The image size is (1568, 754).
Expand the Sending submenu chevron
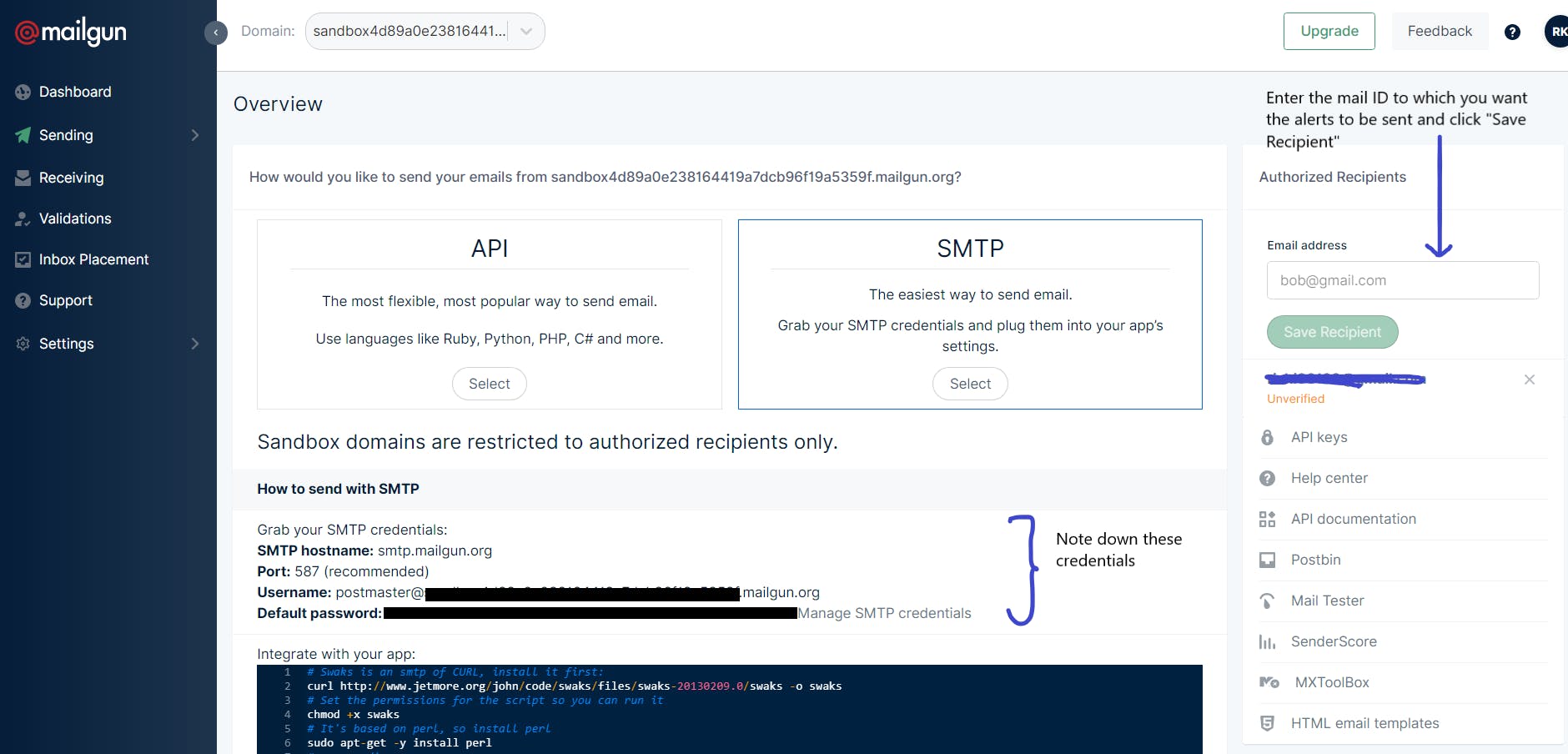195,135
